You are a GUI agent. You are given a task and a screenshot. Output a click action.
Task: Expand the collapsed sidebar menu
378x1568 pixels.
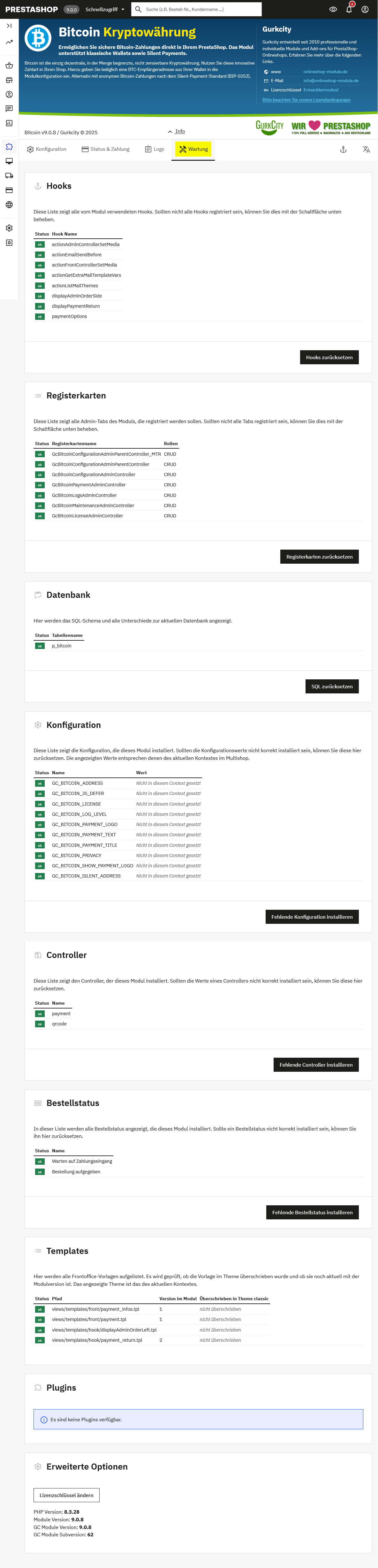click(9, 26)
